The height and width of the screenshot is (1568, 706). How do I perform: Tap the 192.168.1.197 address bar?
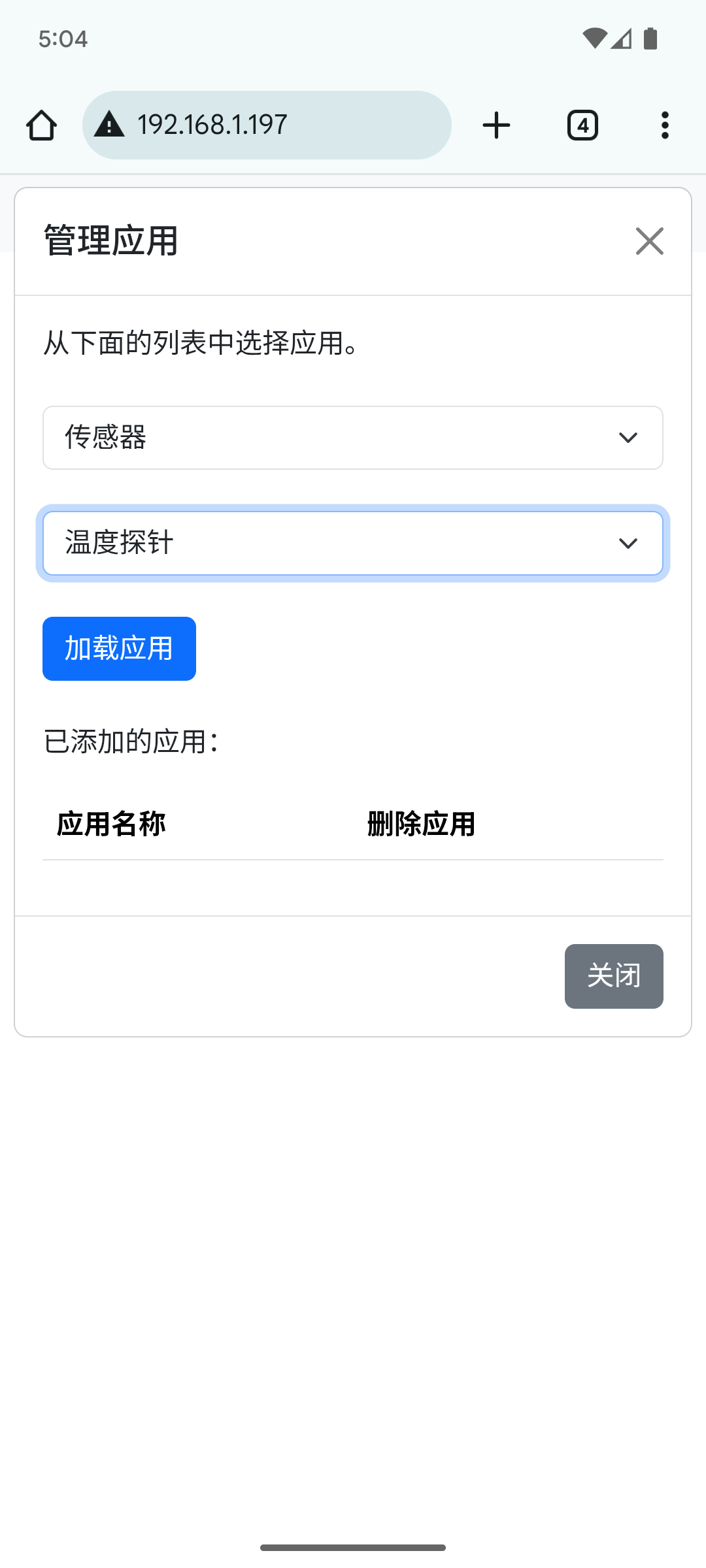(x=267, y=125)
